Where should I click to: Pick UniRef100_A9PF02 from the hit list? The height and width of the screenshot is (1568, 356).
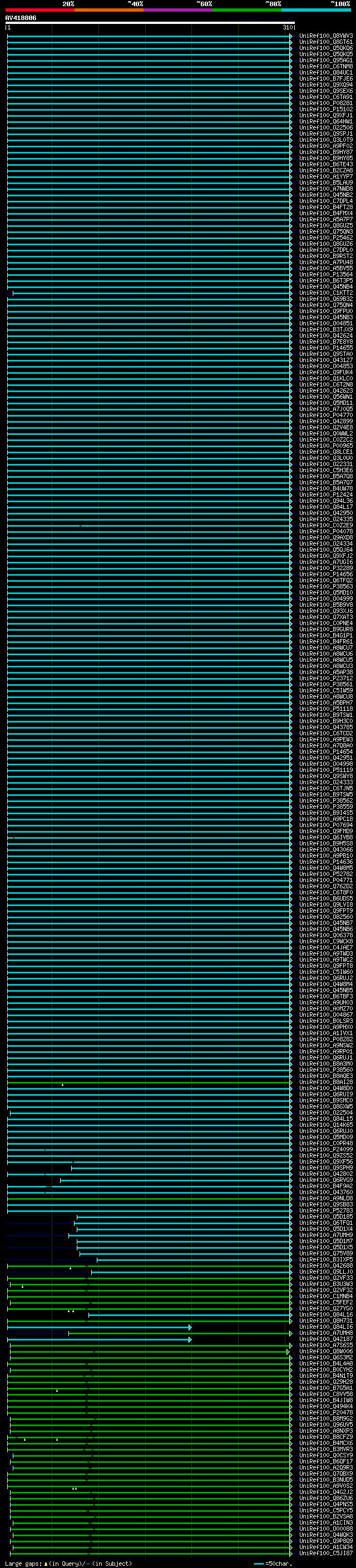pos(325,146)
